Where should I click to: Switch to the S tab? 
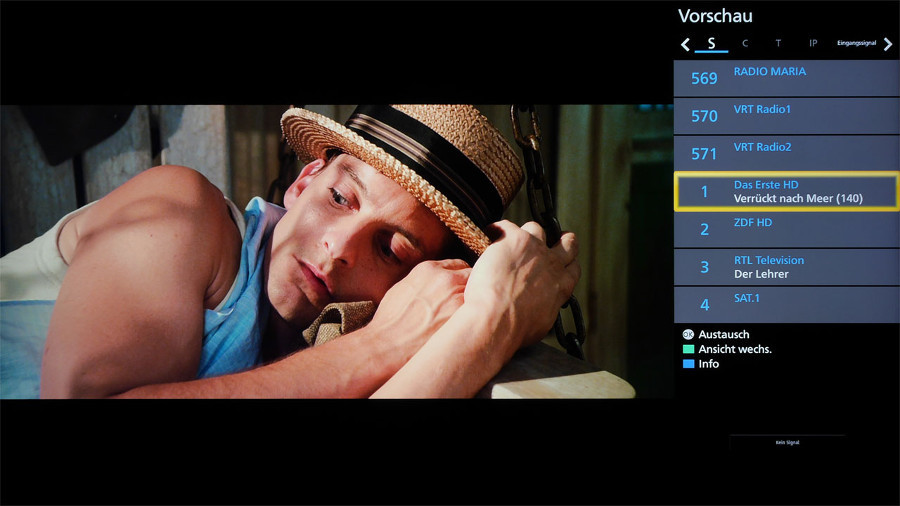(711, 44)
